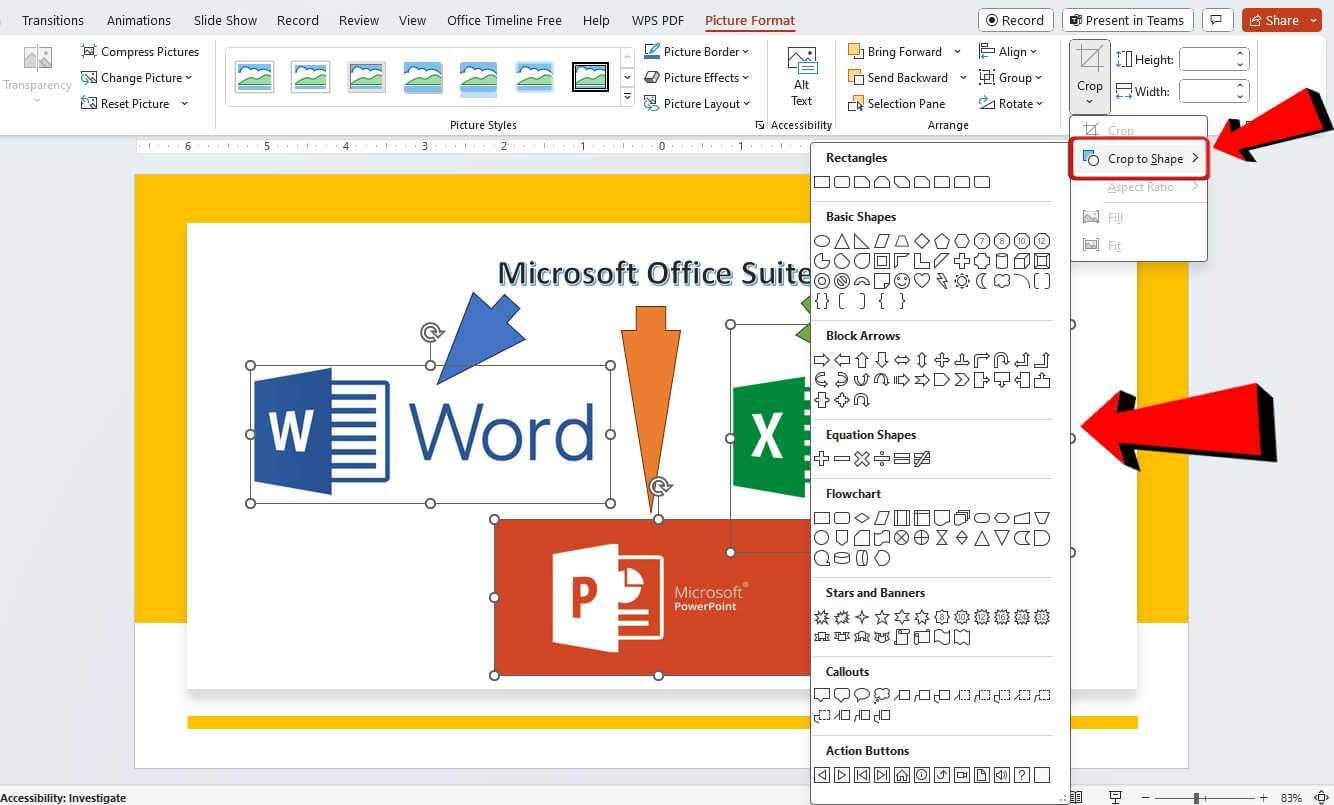Open Bring Forward dropdown arrow
The width and height of the screenshot is (1334, 805).
coord(957,51)
